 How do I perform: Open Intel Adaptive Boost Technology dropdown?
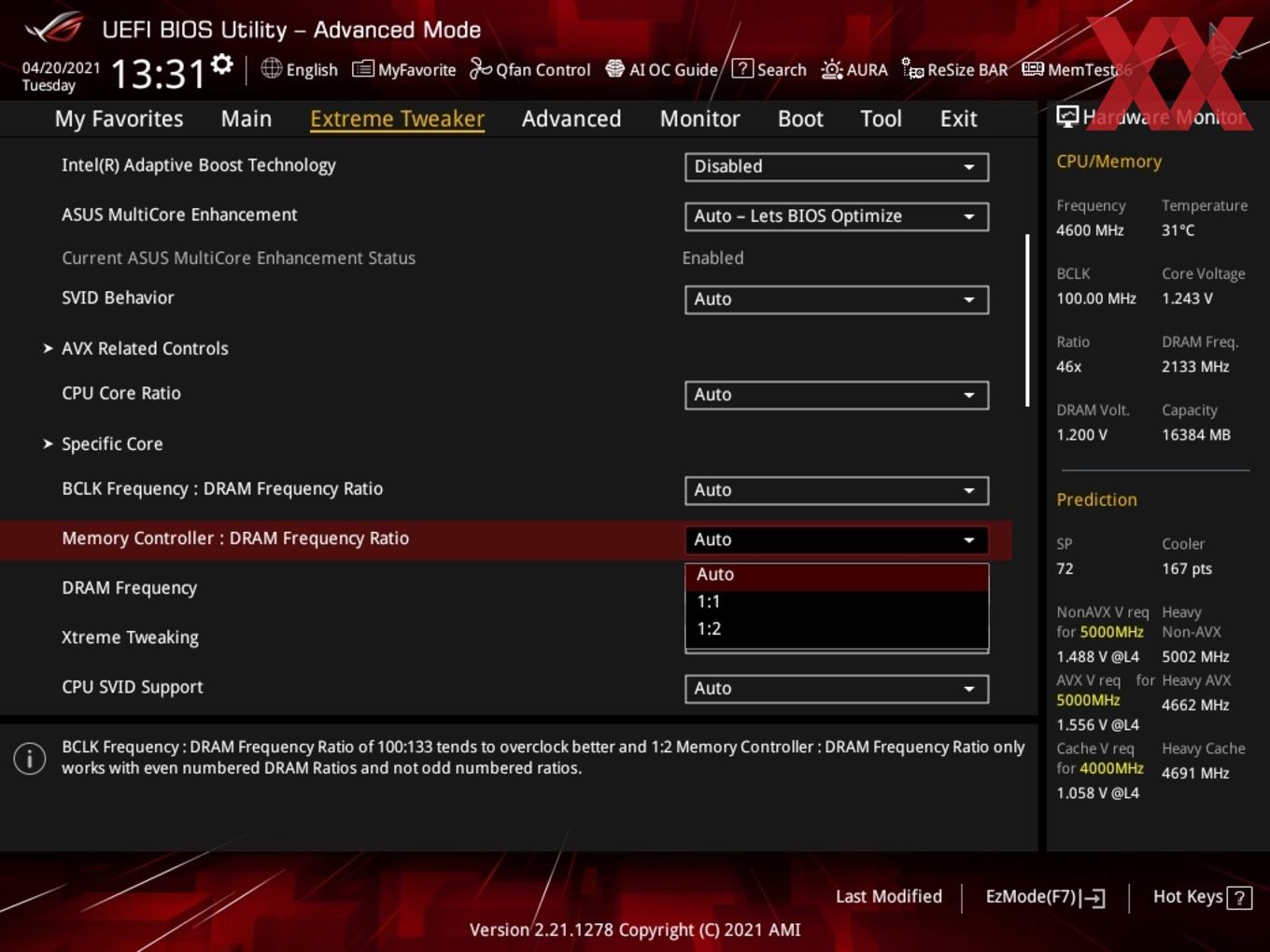837,166
